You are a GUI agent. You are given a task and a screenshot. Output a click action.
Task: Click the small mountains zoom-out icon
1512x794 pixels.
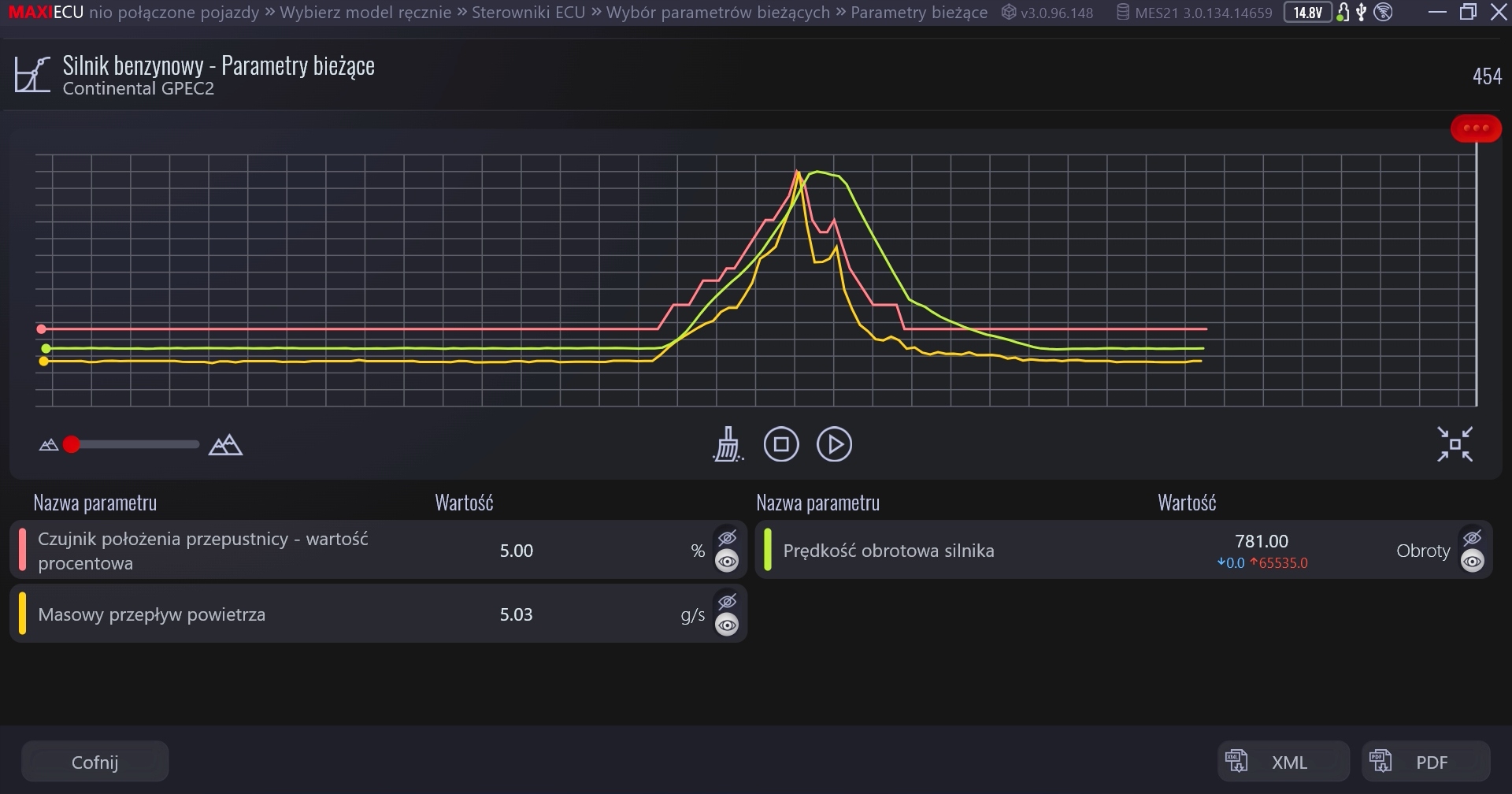pos(49,445)
